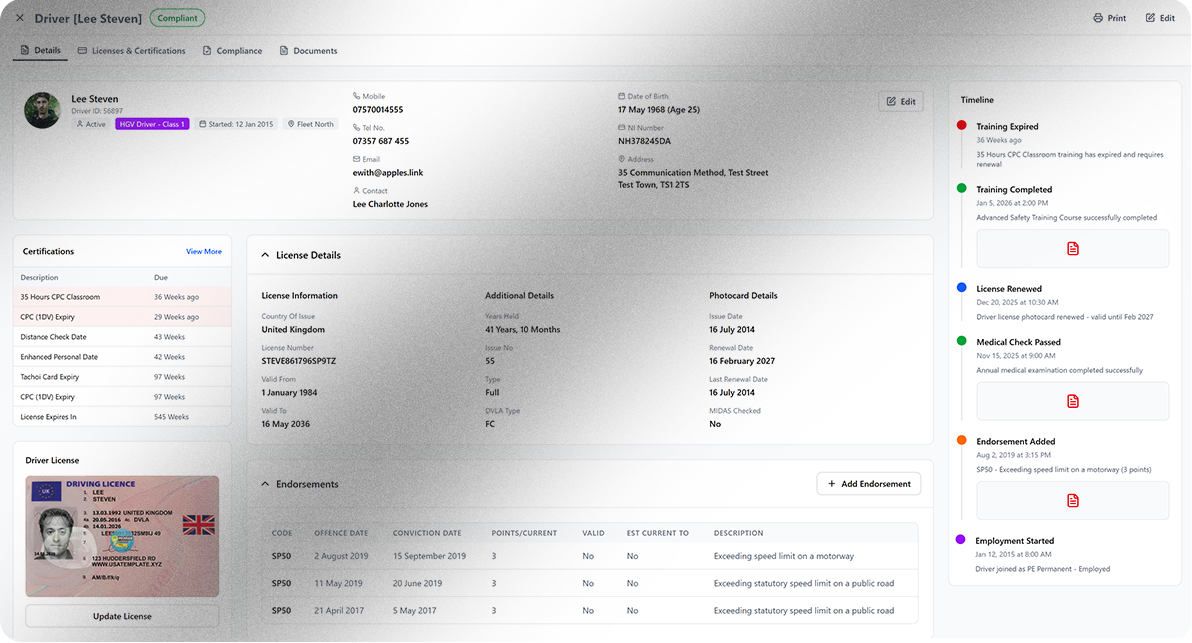1192x643 pixels.
Task: Open the PDF document under Medical Check Passed
Action: click(x=1072, y=401)
